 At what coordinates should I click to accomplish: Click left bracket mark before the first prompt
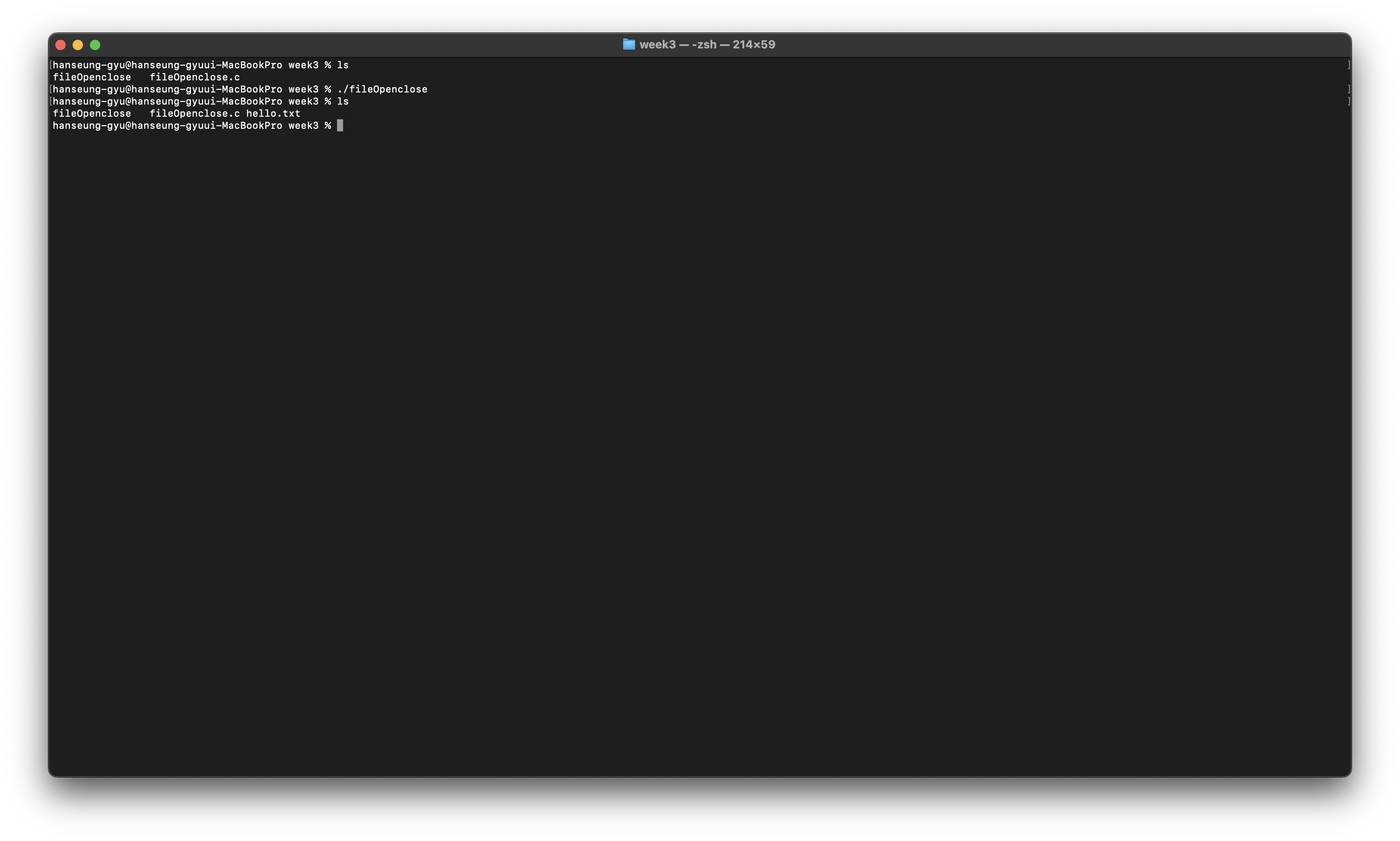(51, 65)
